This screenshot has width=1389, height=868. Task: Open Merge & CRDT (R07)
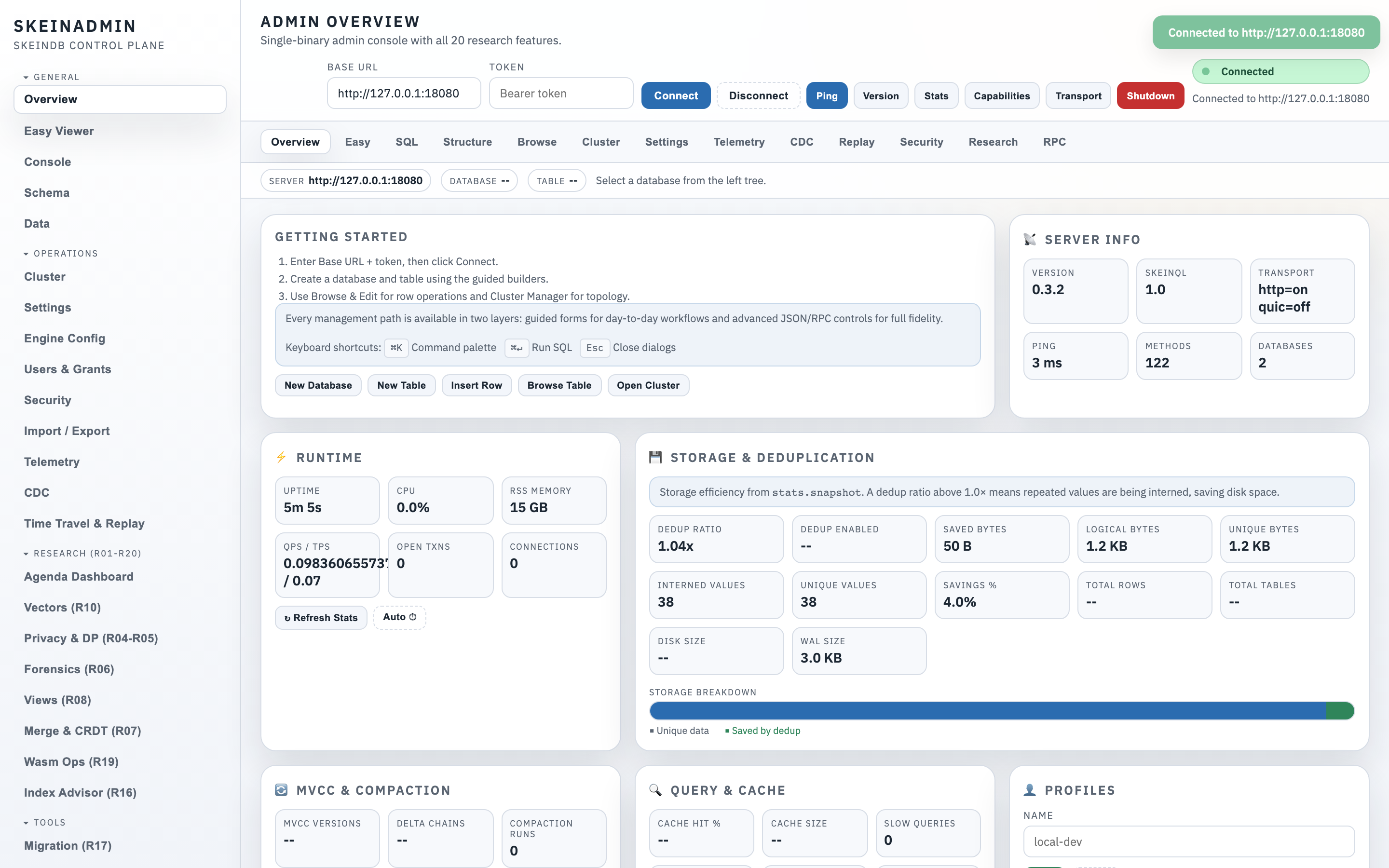pyautogui.click(x=120, y=731)
